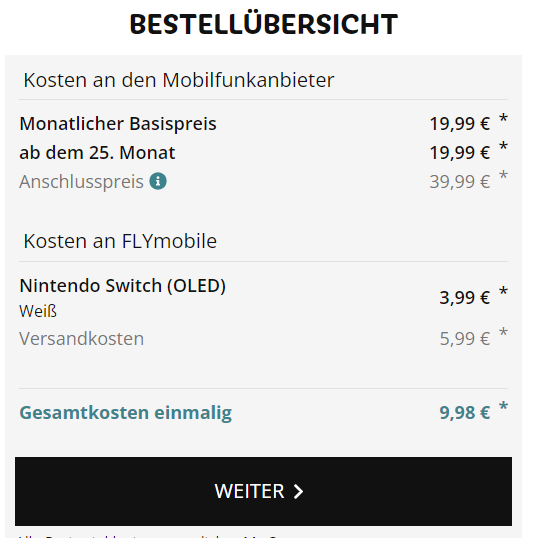Select the Nintendo Switch (OLED) product name
The width and height of the screenshot is (533, 538).
(123, 285)
